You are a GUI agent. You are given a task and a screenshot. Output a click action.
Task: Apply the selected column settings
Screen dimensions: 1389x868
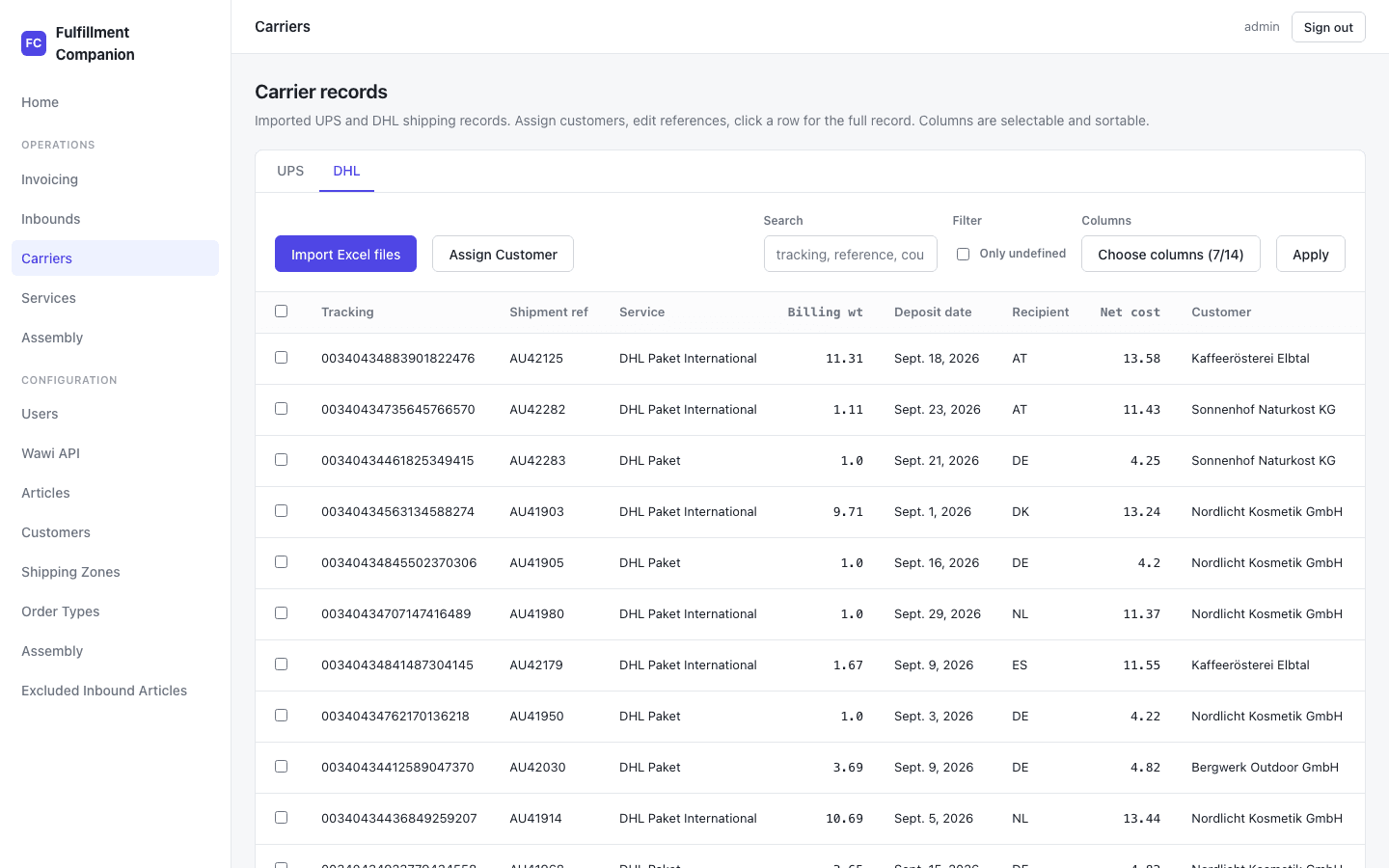pyautogui.click(x=1310, y=254)
